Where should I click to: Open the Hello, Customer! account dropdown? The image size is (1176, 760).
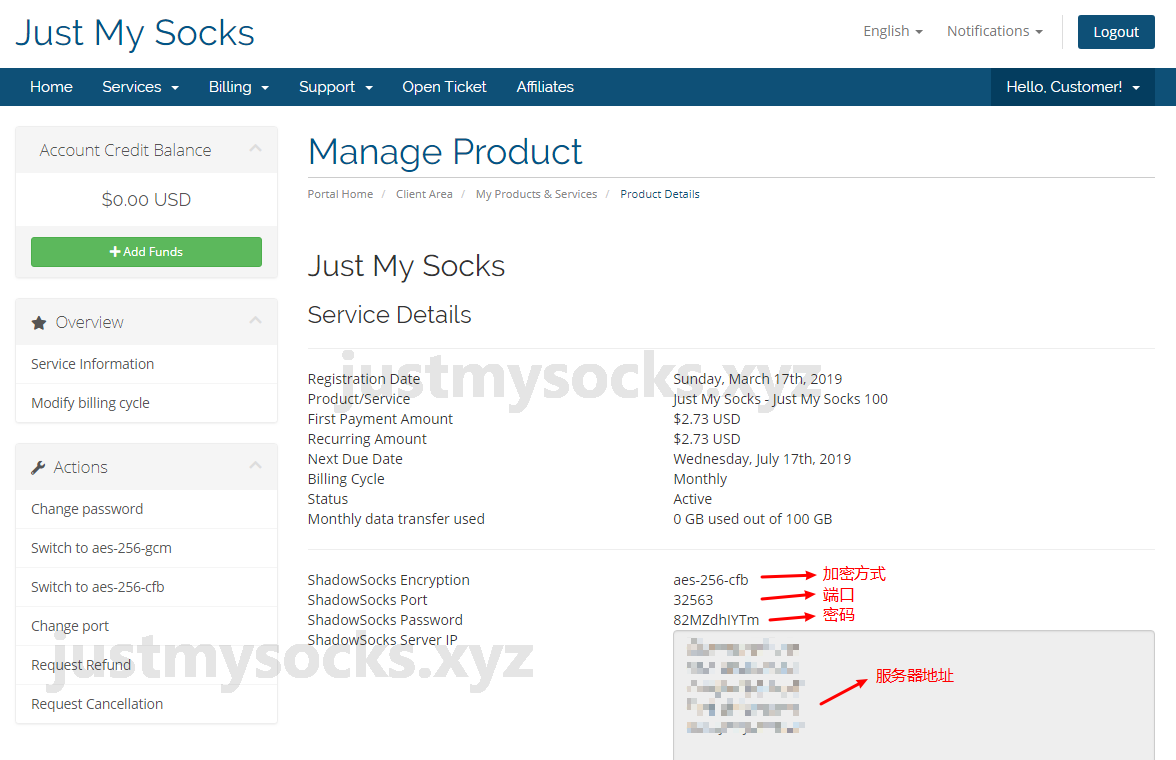[1072, 87]
